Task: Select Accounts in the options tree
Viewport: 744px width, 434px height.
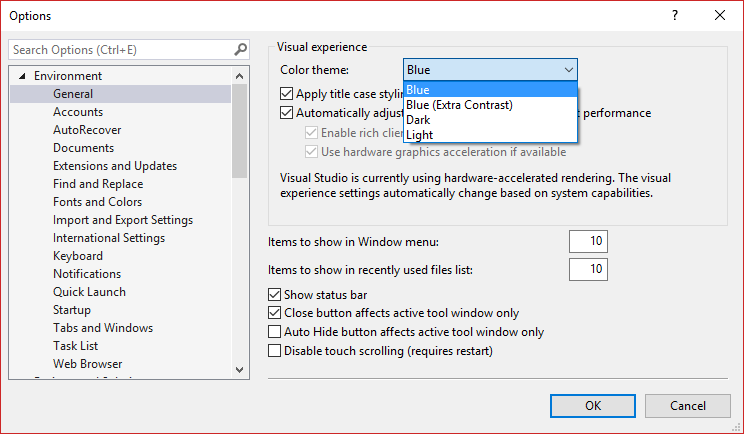Action: point(78,112)
